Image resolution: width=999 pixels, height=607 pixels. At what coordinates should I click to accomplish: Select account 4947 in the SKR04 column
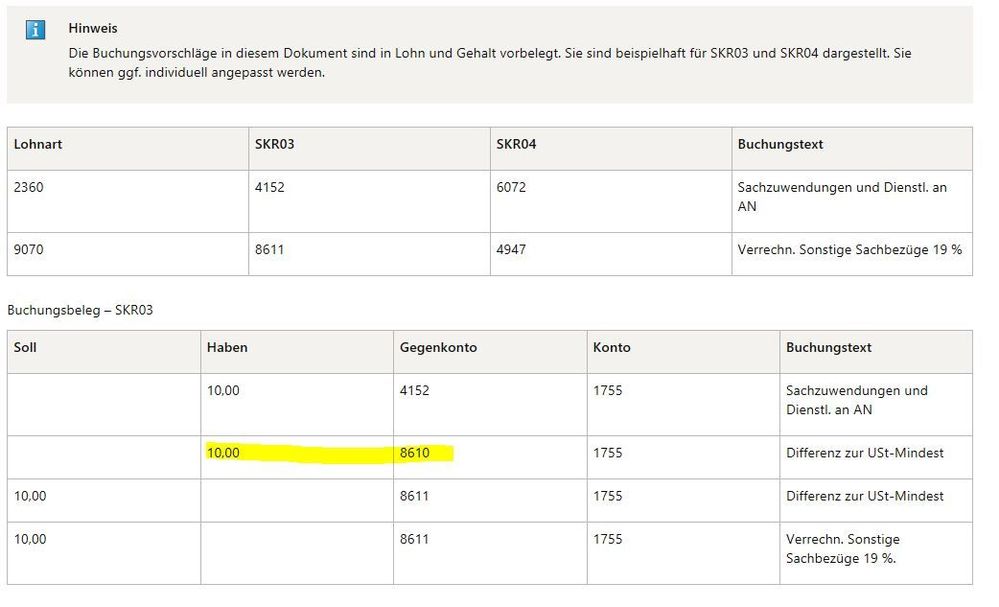click(511, 249)
